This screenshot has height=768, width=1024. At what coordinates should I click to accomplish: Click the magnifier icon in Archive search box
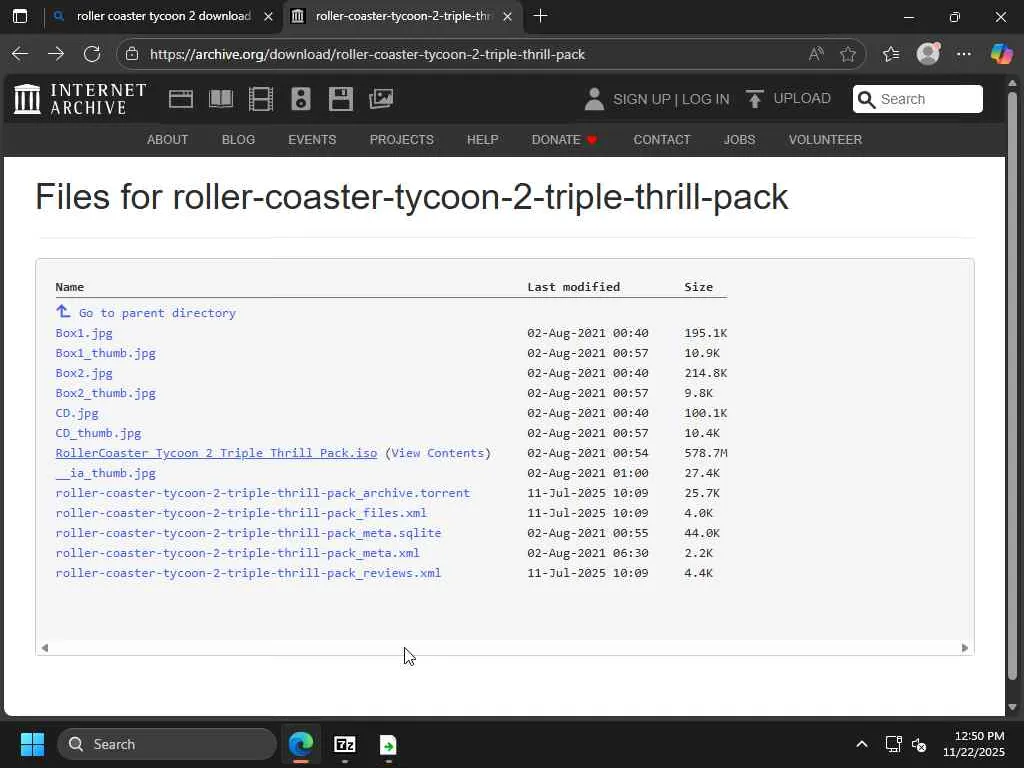(866, 99)
